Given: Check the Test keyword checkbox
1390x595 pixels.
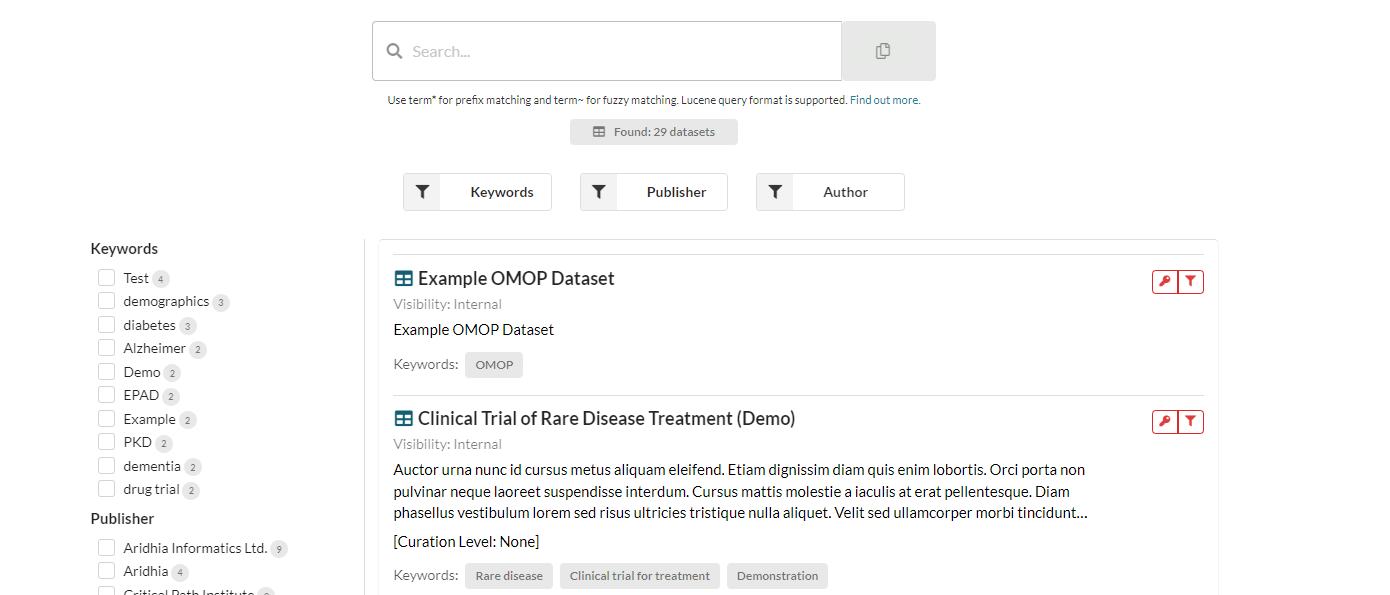Looking at the screenshot, I should tap(106, 278).
